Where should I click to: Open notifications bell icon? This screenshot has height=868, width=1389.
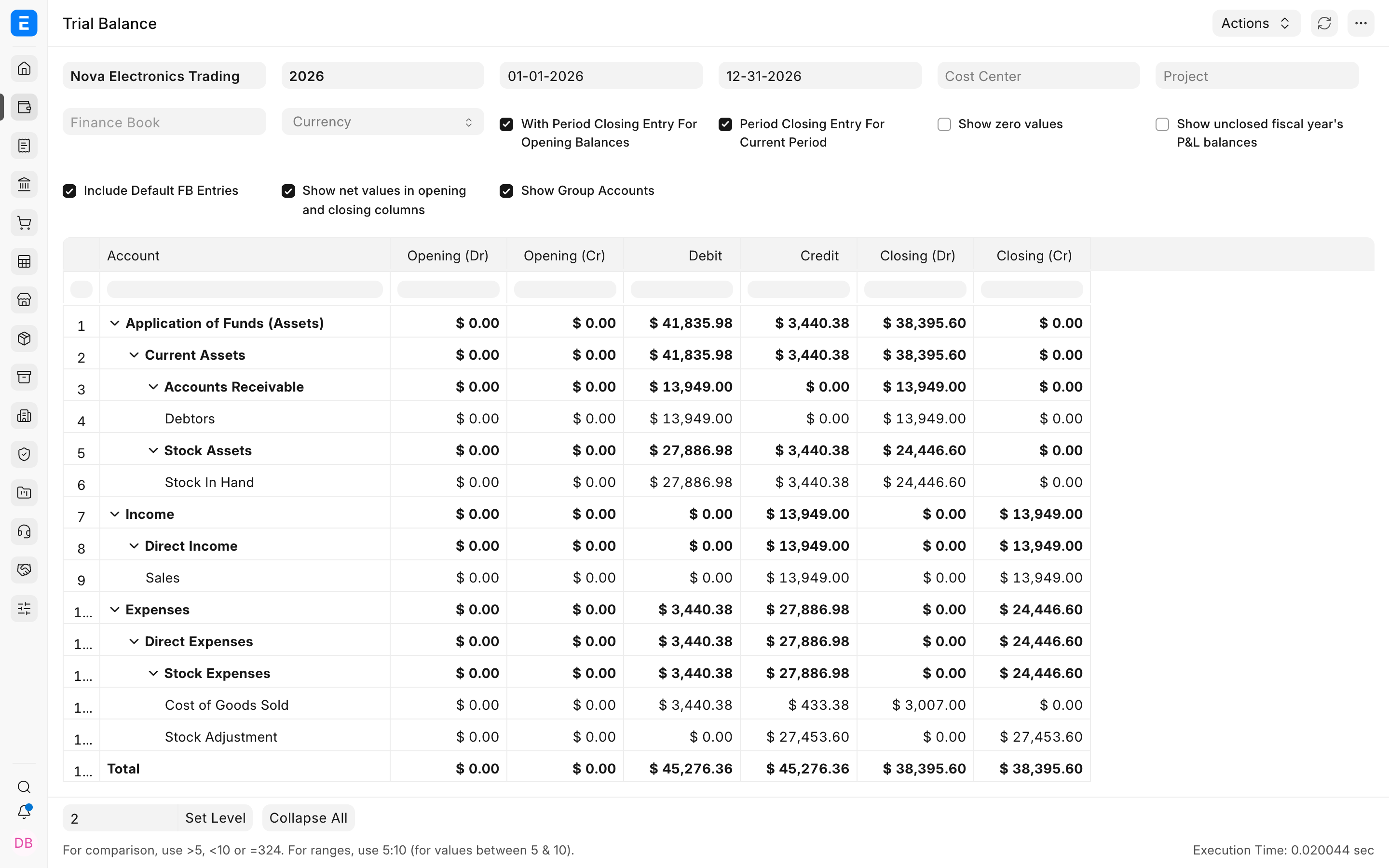click(24, 812)
